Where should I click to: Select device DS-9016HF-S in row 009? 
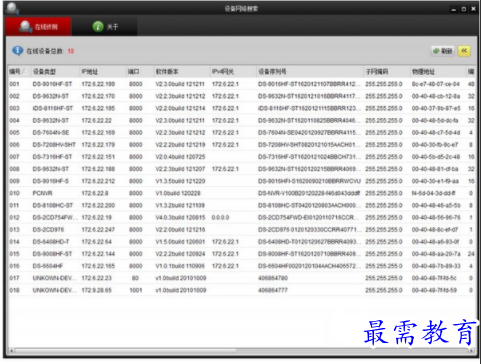[x=51, y=181]
